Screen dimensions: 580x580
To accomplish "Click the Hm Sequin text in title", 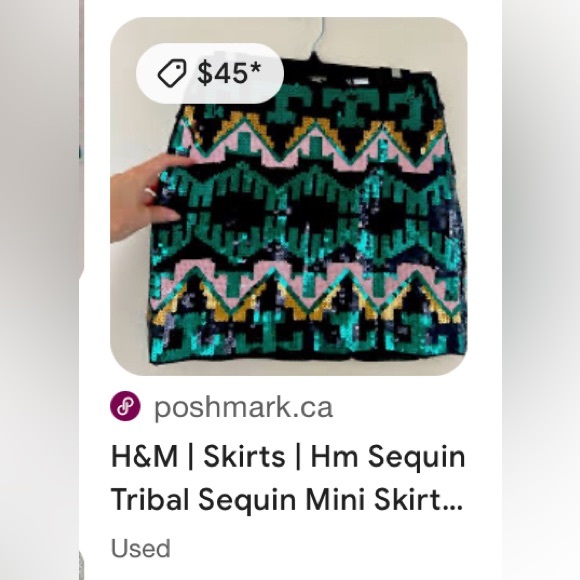I will click(388, 458).
